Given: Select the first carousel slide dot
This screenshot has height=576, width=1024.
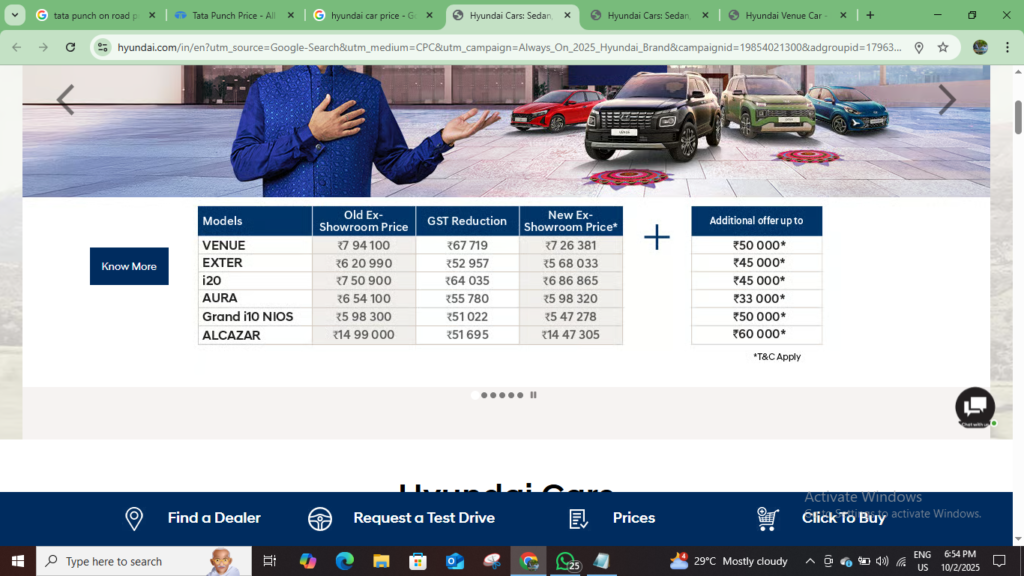Looking at the screenshot, I should tap(475, 395).
